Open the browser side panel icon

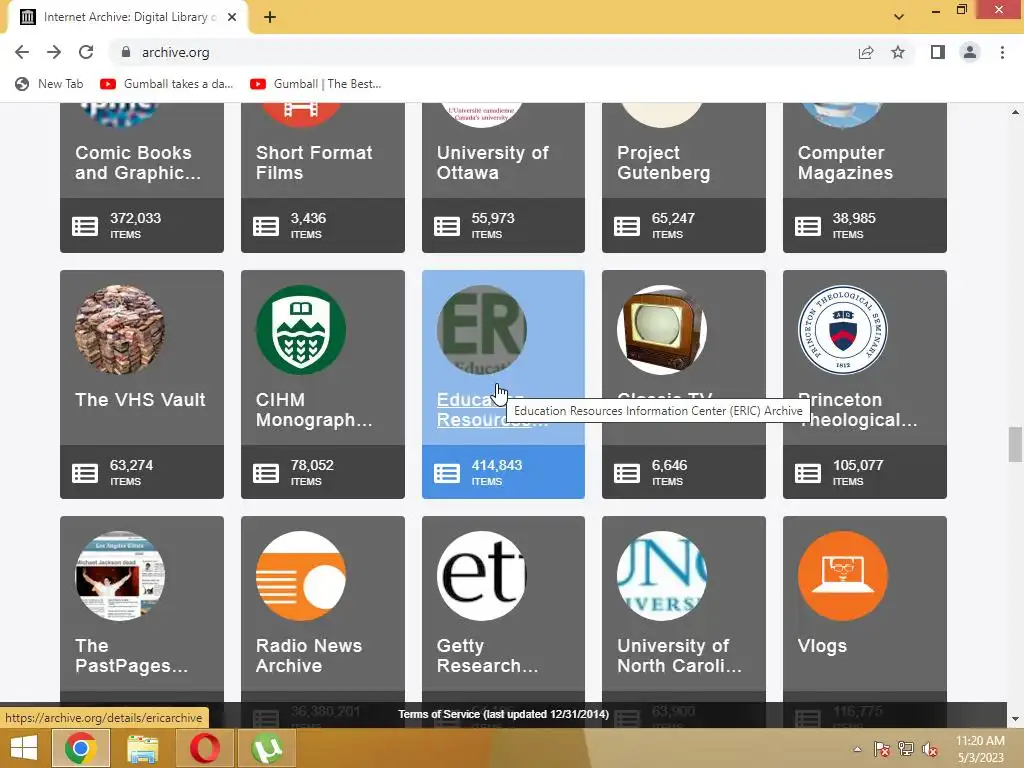pyautogui.click(x=938, y=52)
